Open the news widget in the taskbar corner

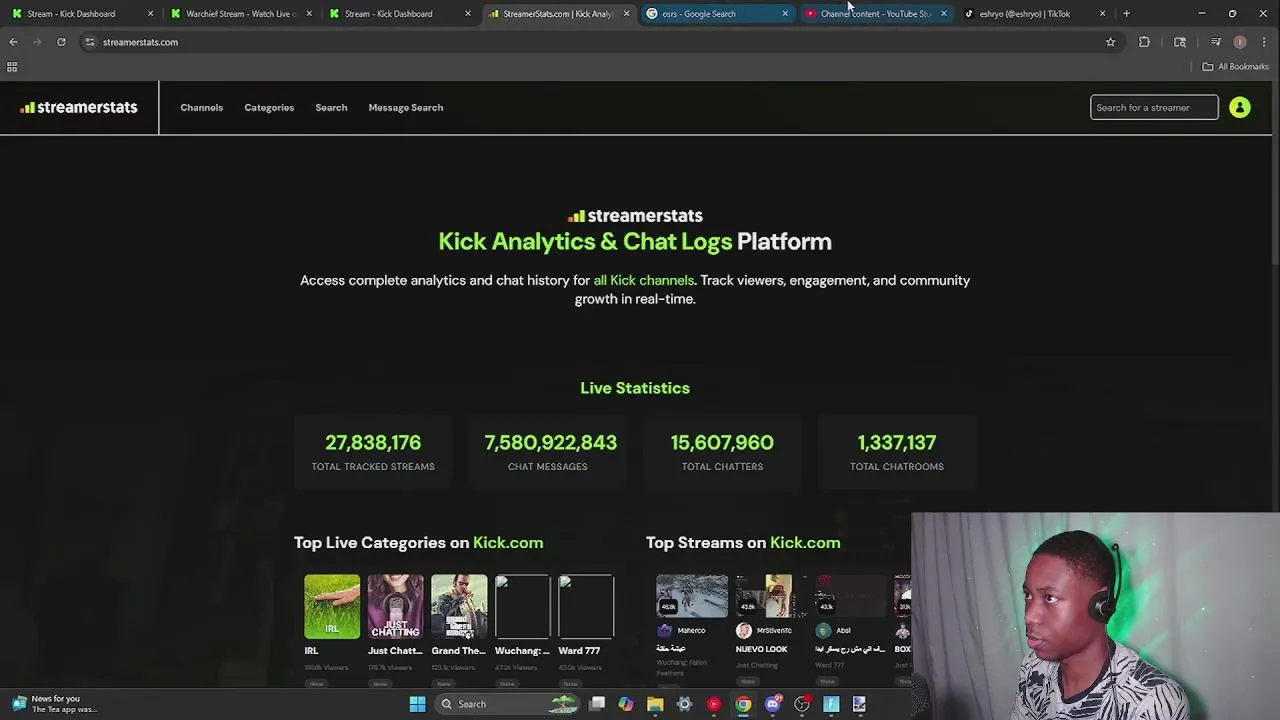55,704
